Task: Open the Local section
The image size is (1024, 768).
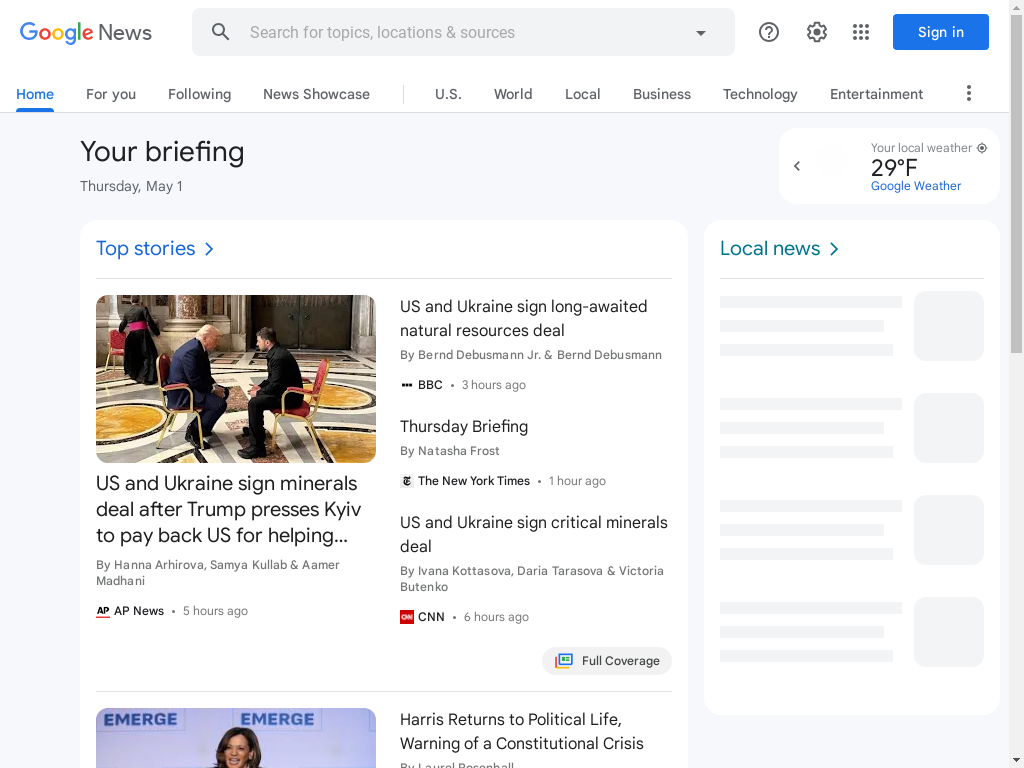Action: (583, 94)
